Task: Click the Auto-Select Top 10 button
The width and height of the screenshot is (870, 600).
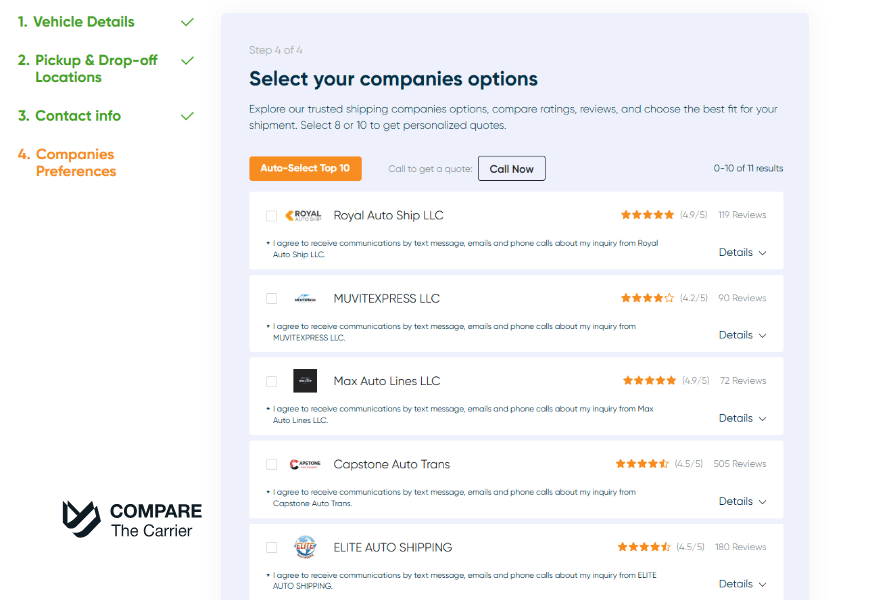Action: [x=305, y=168]
